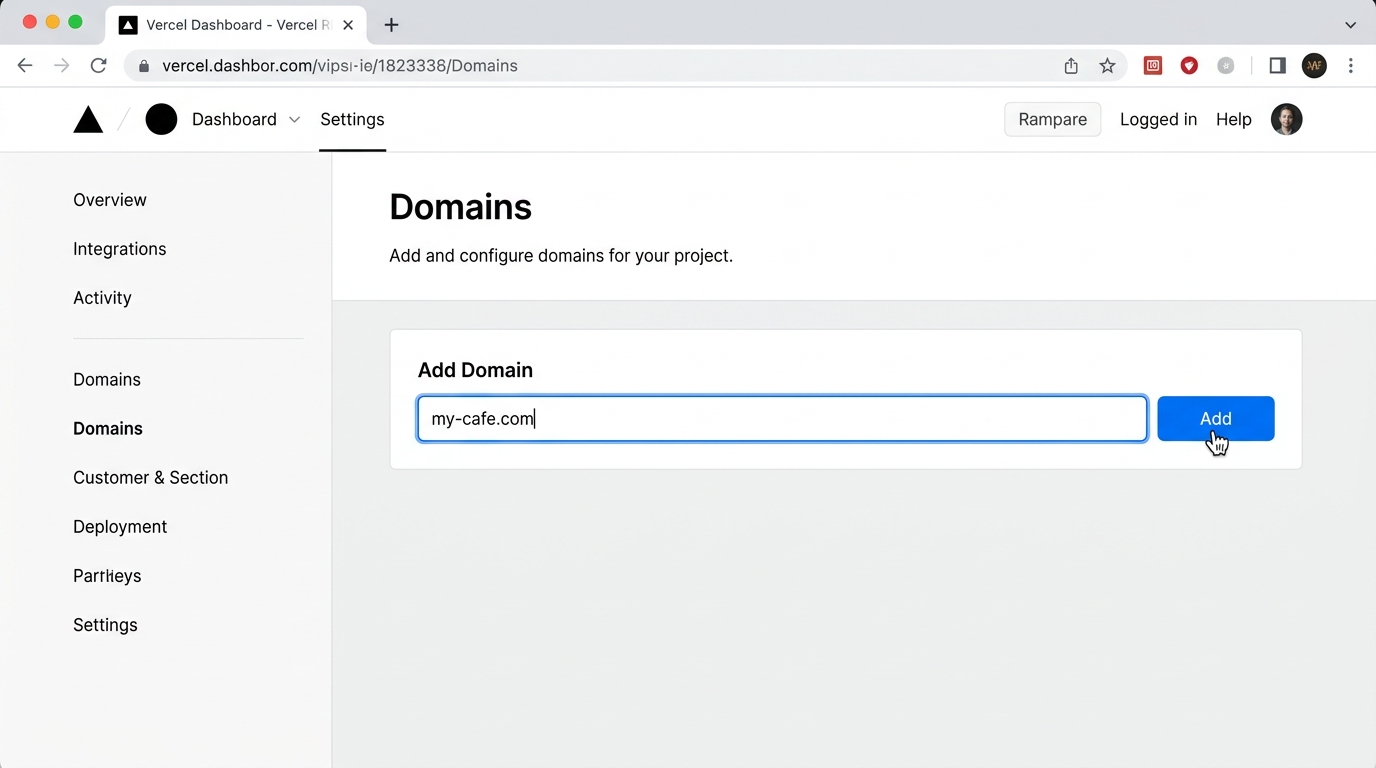Open the Chrome three-dot menu
Screen dimensions: 1376x768
click(x=1350, y=66)
